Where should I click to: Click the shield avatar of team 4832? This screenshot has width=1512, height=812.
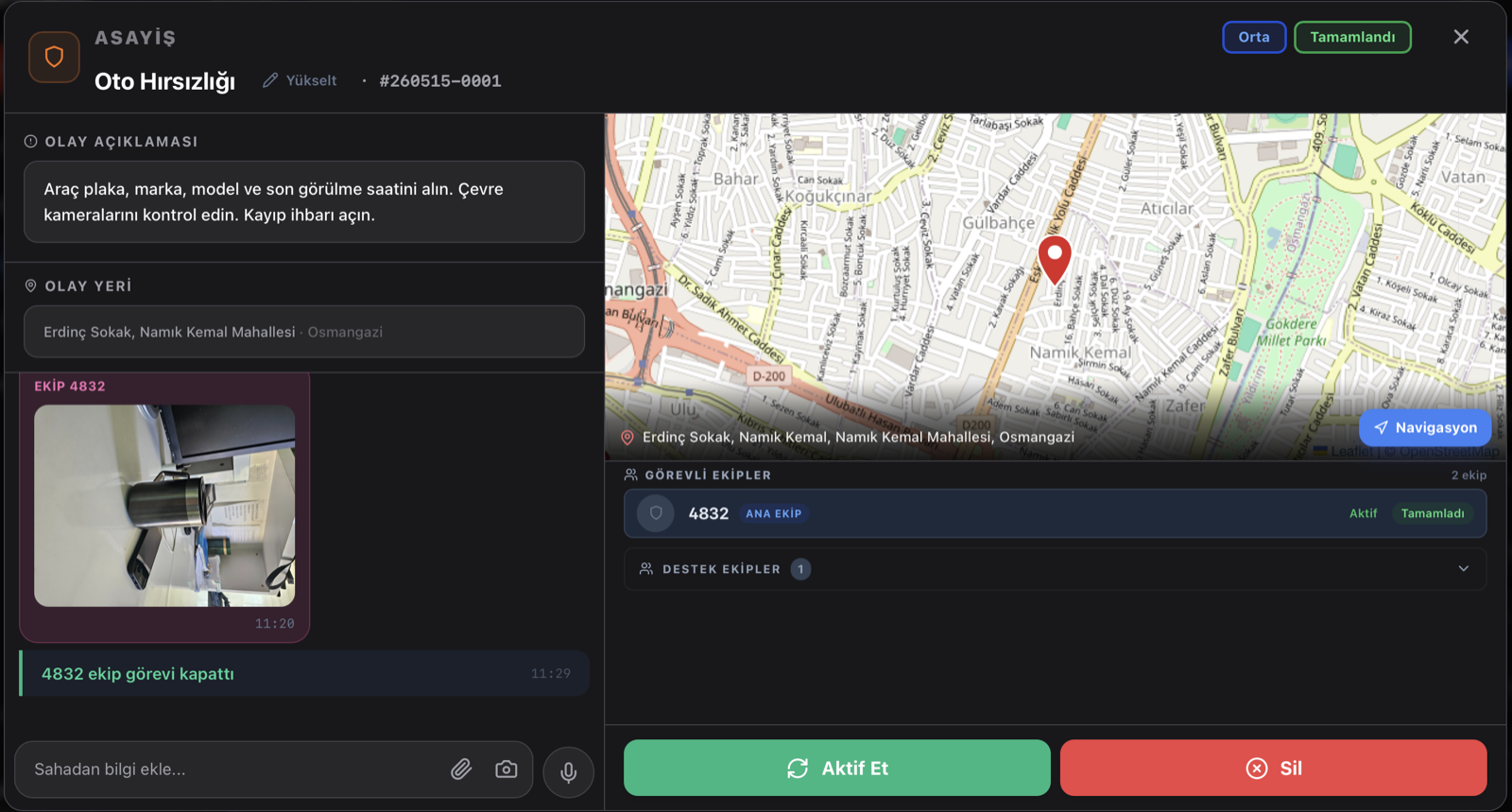pos(656,513)
